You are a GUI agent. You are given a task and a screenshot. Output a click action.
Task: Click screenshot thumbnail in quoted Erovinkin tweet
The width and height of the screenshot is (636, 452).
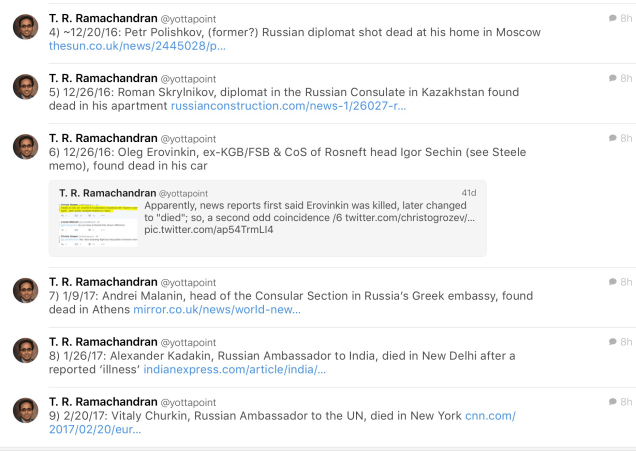coord(98,223)
